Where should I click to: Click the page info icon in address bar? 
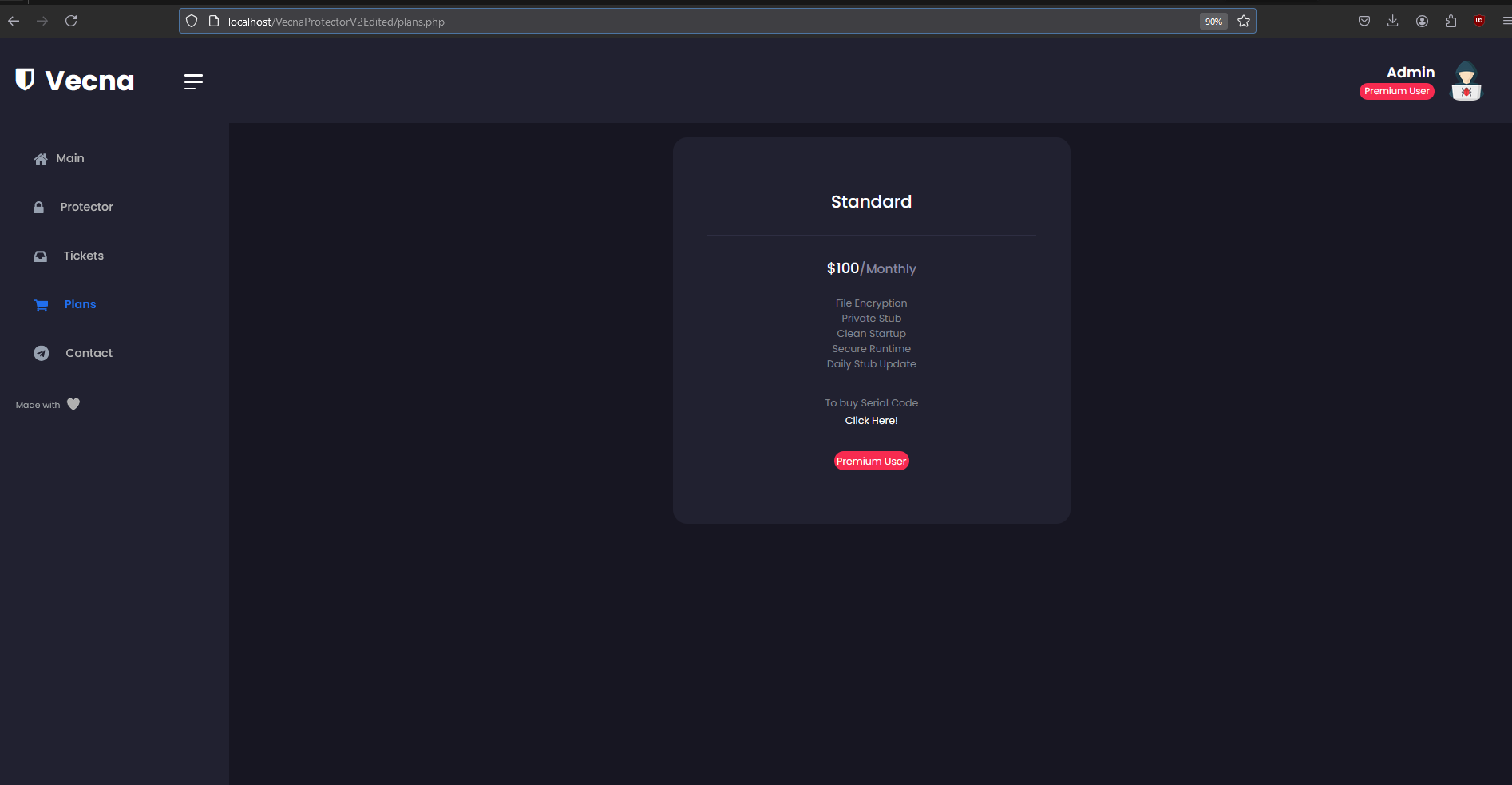[x=213, y=21]
